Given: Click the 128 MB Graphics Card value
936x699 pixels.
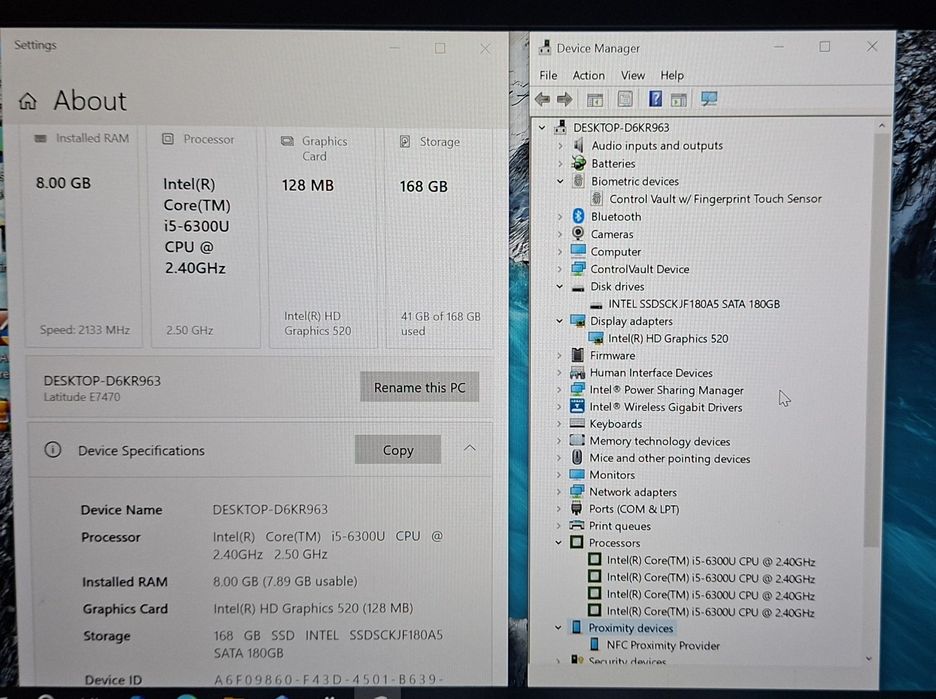Looking at the screenshot, I should [307, 185].
